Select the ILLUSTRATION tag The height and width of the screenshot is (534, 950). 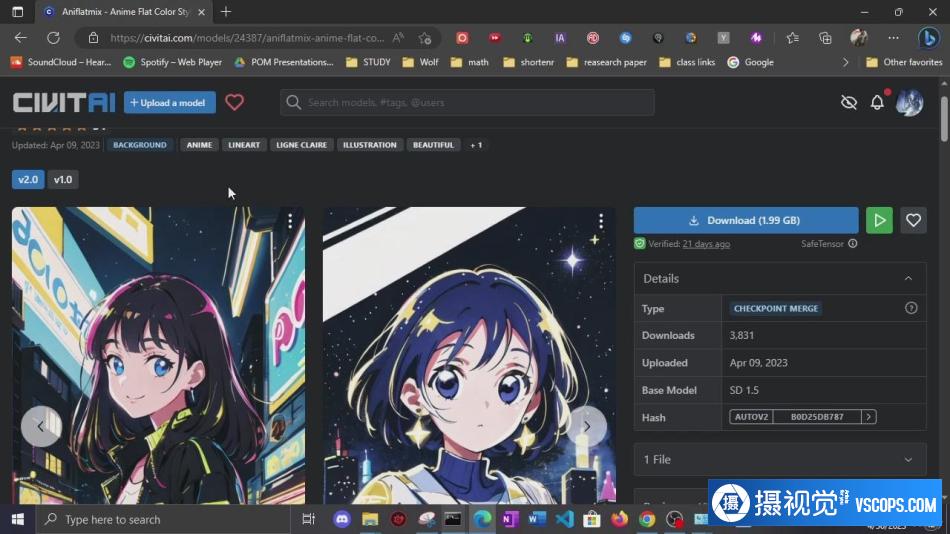(x=370, y=145)
